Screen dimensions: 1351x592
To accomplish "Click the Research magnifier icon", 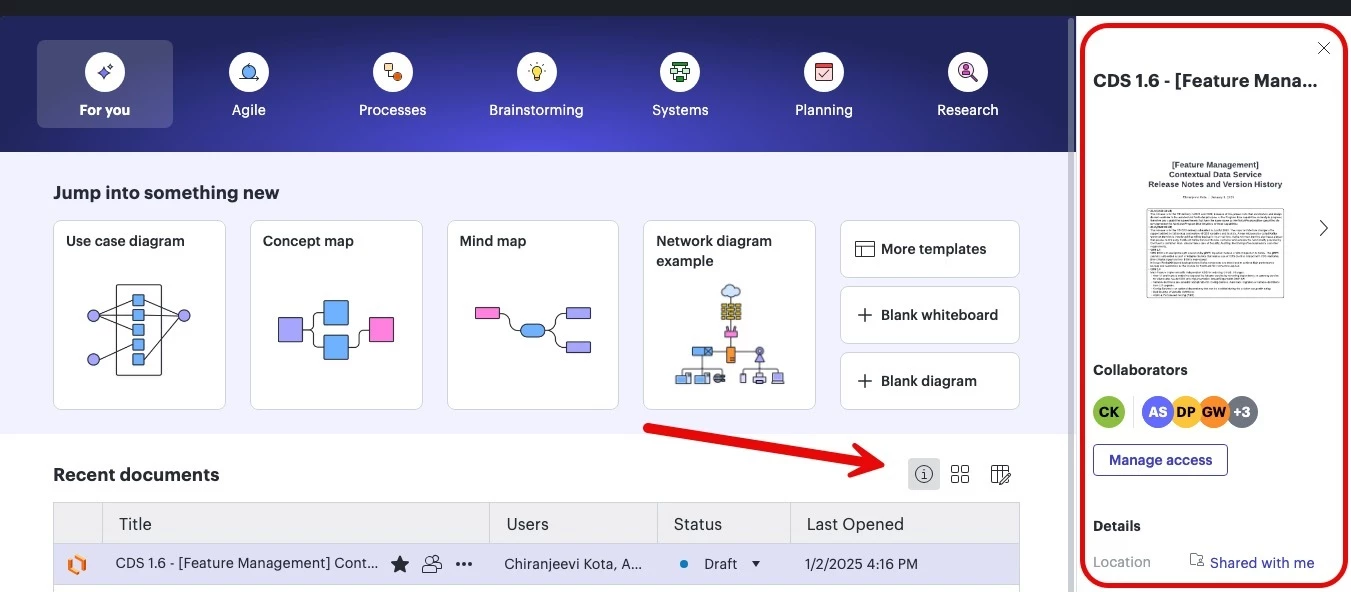I will pyautogui.click(x=968, y=71).
